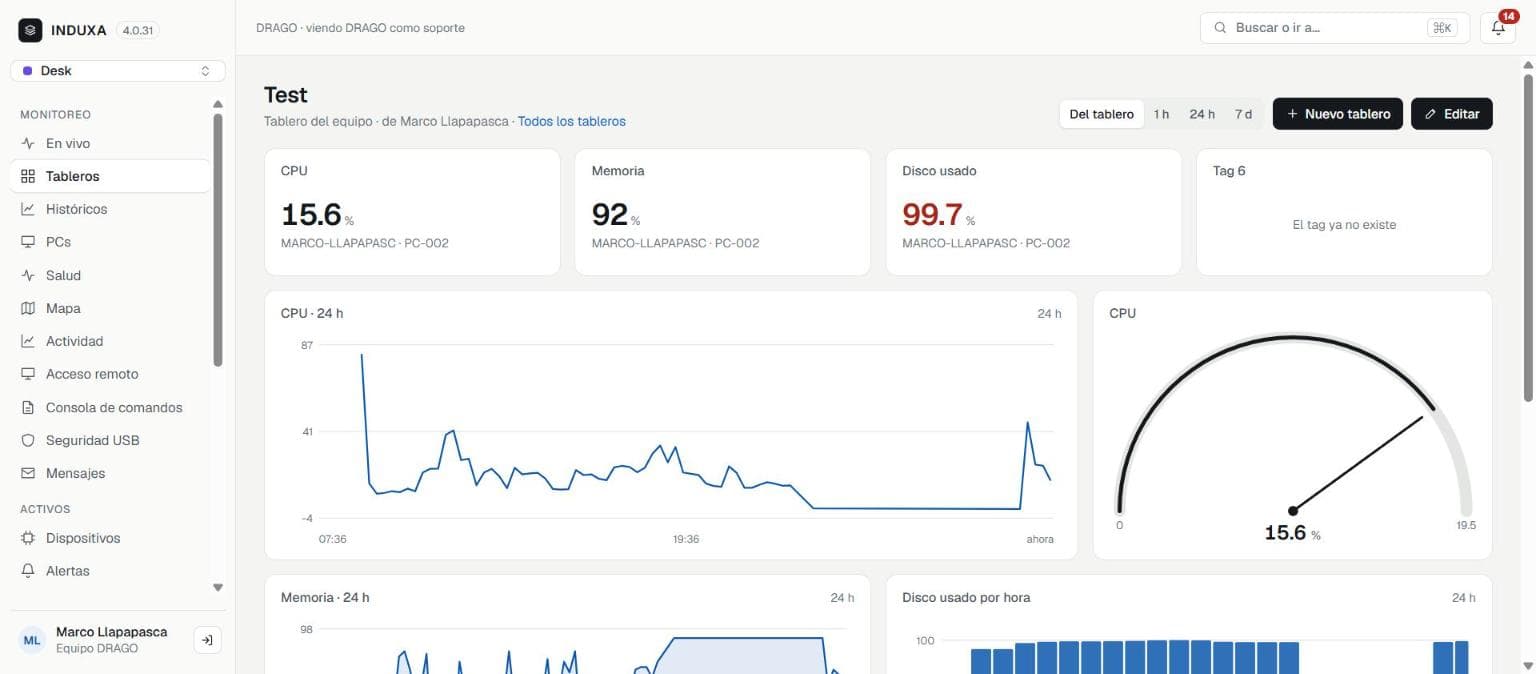Viewport: 1536px width, 674px height.
Task: Go to Mensajes in the sidebar
Action: pyautogui.click(x=110, y=473)
